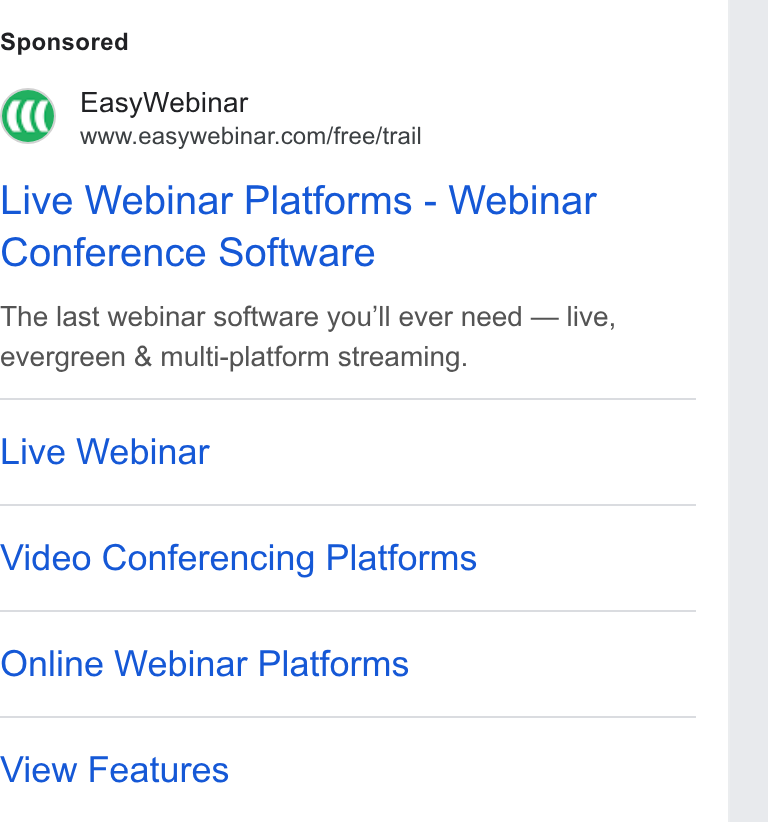Image resolution: width=768 pixels, height=822 pixels.
Task: Click the Sponsored label
Action: click(x=64, y=42)
